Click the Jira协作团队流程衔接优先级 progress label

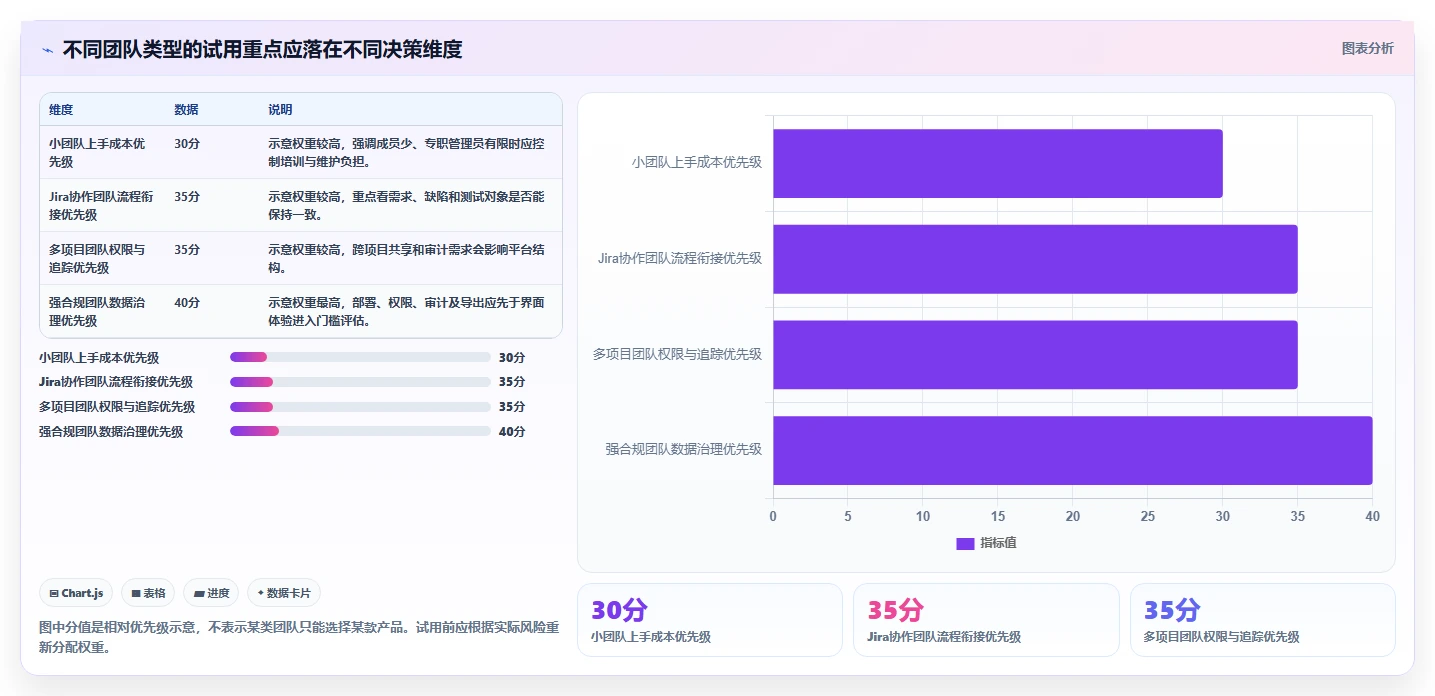tap(116, 382)
